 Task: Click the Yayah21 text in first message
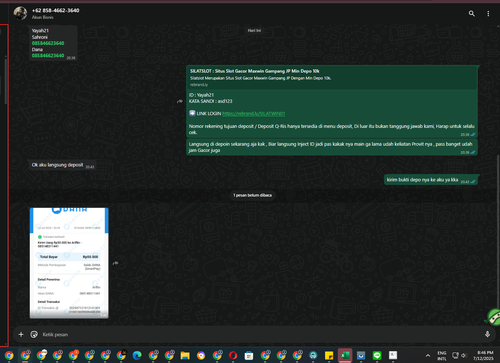(40, 31)
